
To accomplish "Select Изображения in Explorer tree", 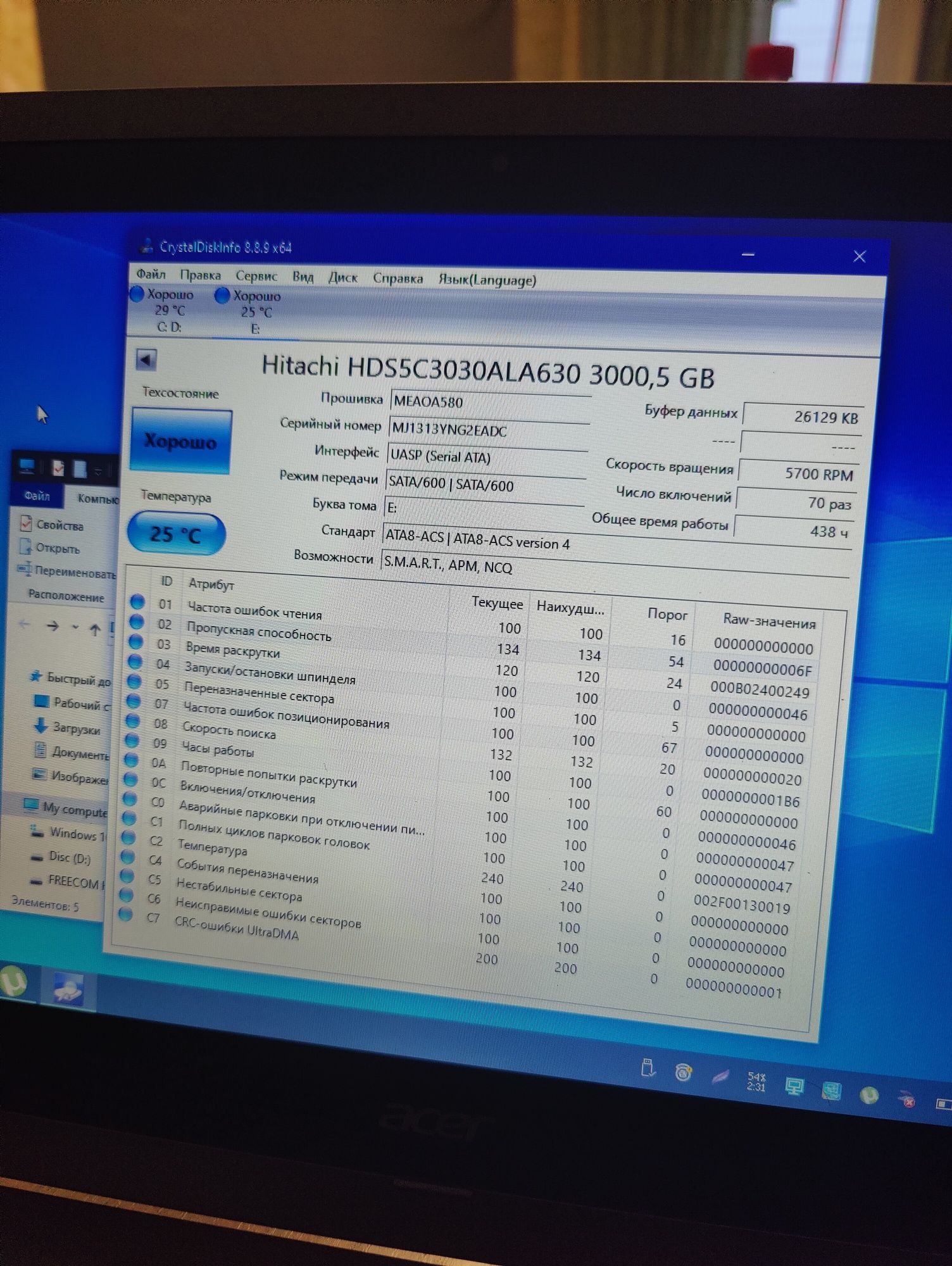I will click(70, 777).
